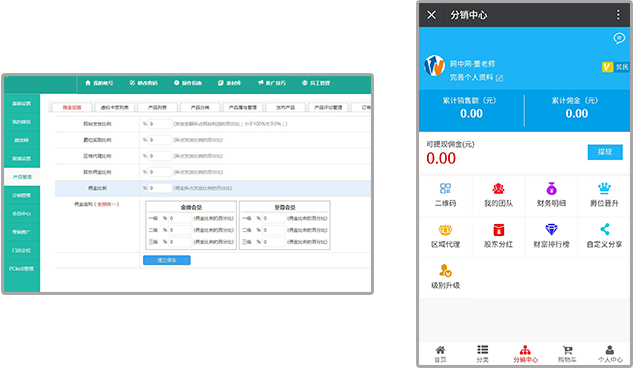Click the red 全部统一 link
635x368 pixels.
tap(107, 204)
